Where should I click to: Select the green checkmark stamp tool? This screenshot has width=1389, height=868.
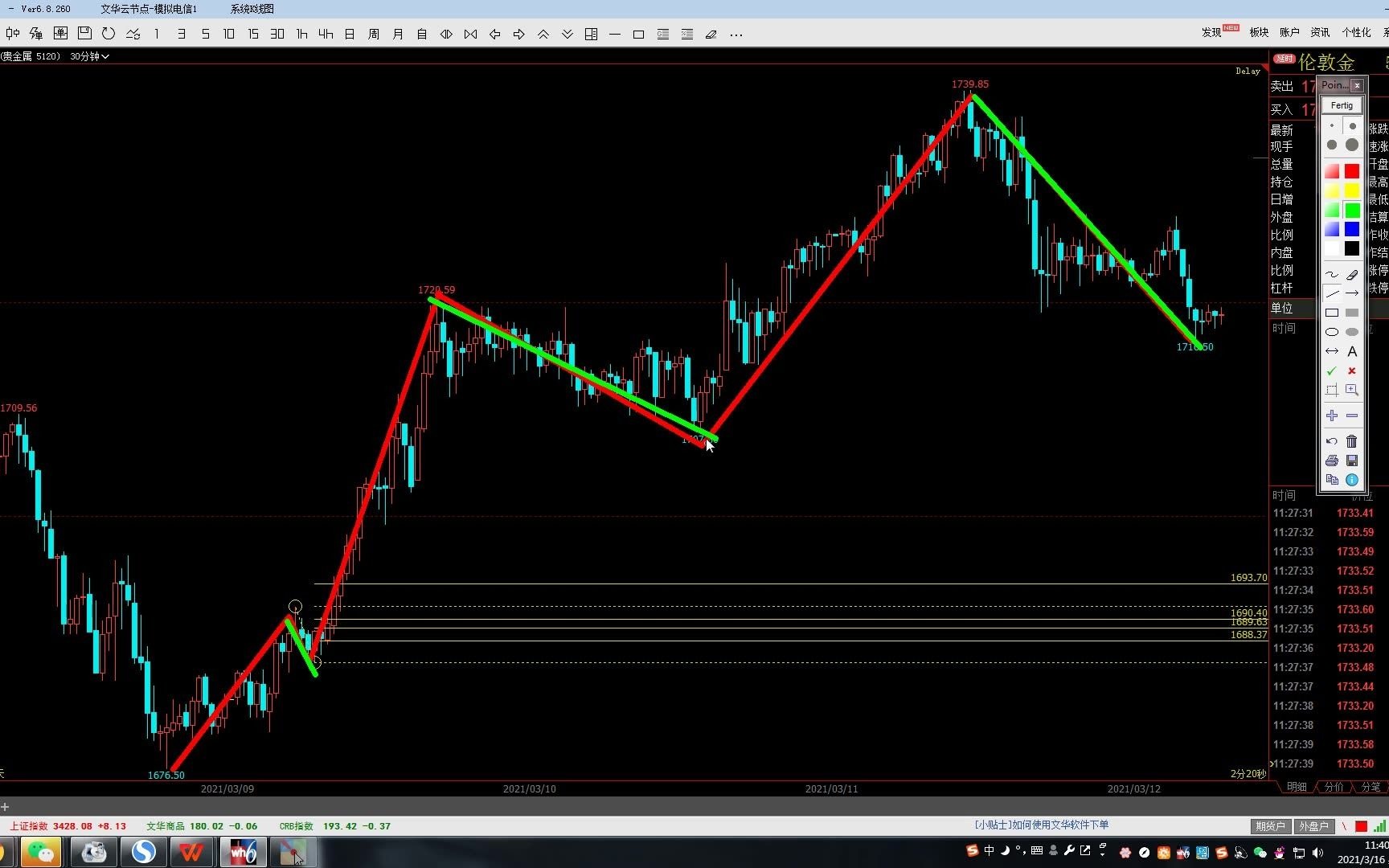[1332, 371]
